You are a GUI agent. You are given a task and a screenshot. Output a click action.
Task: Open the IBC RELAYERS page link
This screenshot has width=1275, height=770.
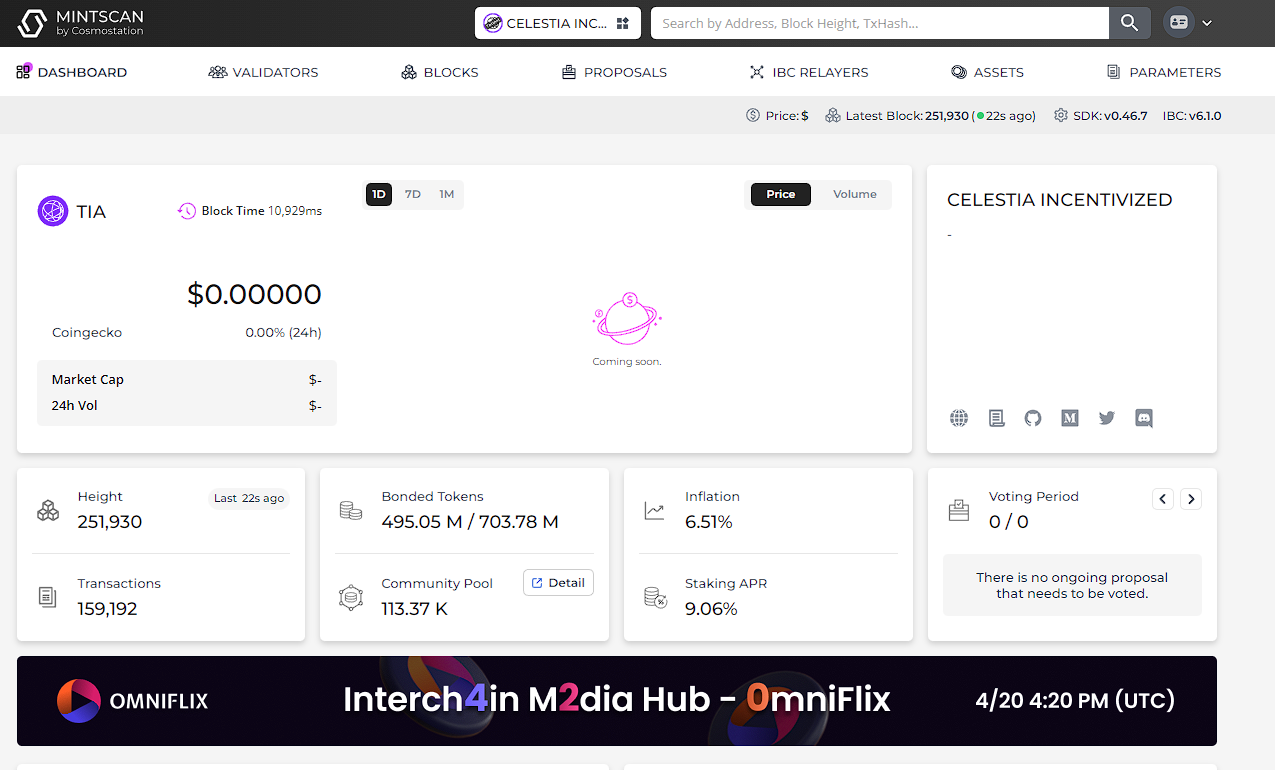(808, 71)
